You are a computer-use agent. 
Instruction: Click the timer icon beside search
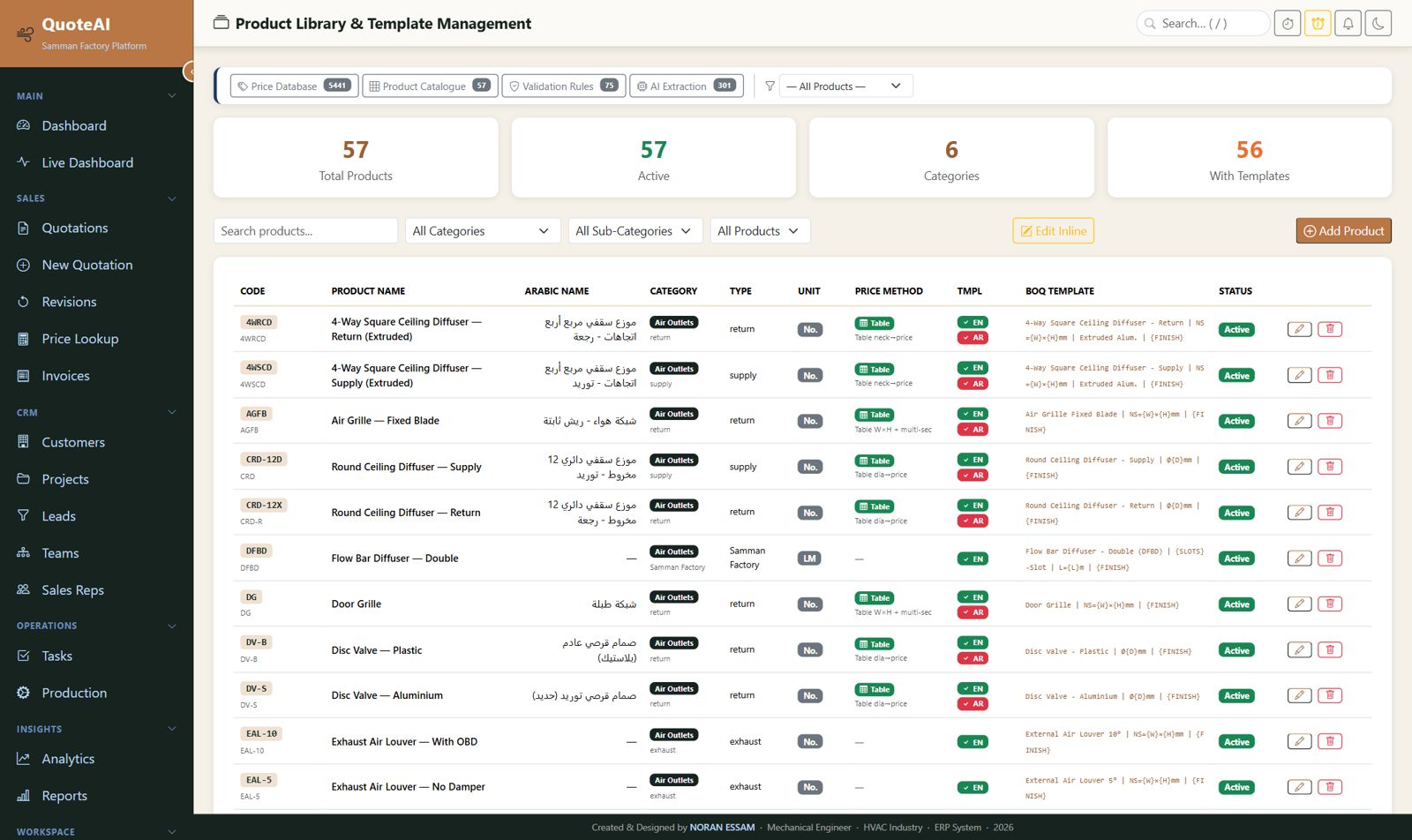pyautogui.click(x=1288, y=24)
